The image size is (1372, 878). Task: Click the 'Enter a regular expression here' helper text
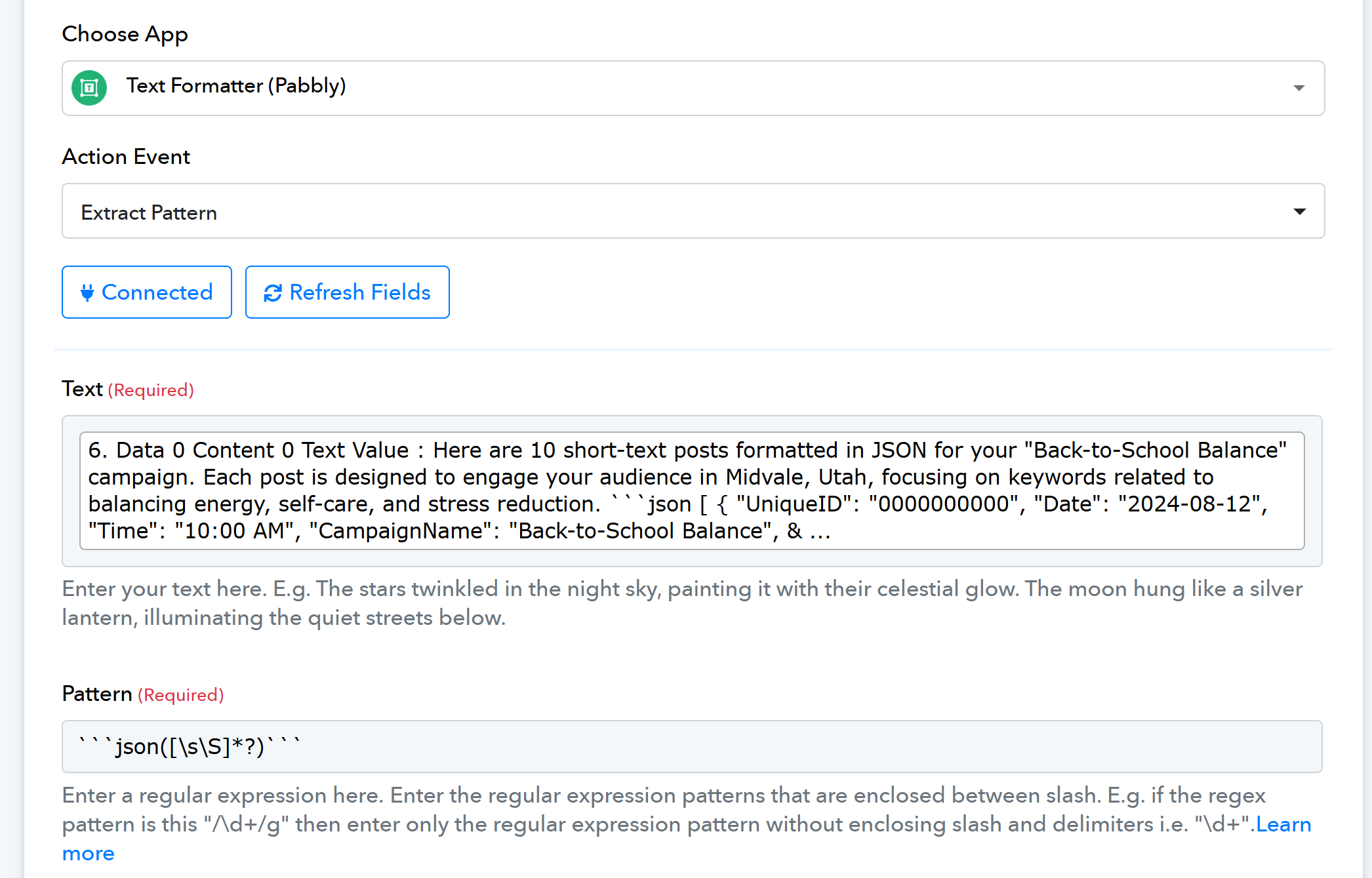[x=664, y=810]
